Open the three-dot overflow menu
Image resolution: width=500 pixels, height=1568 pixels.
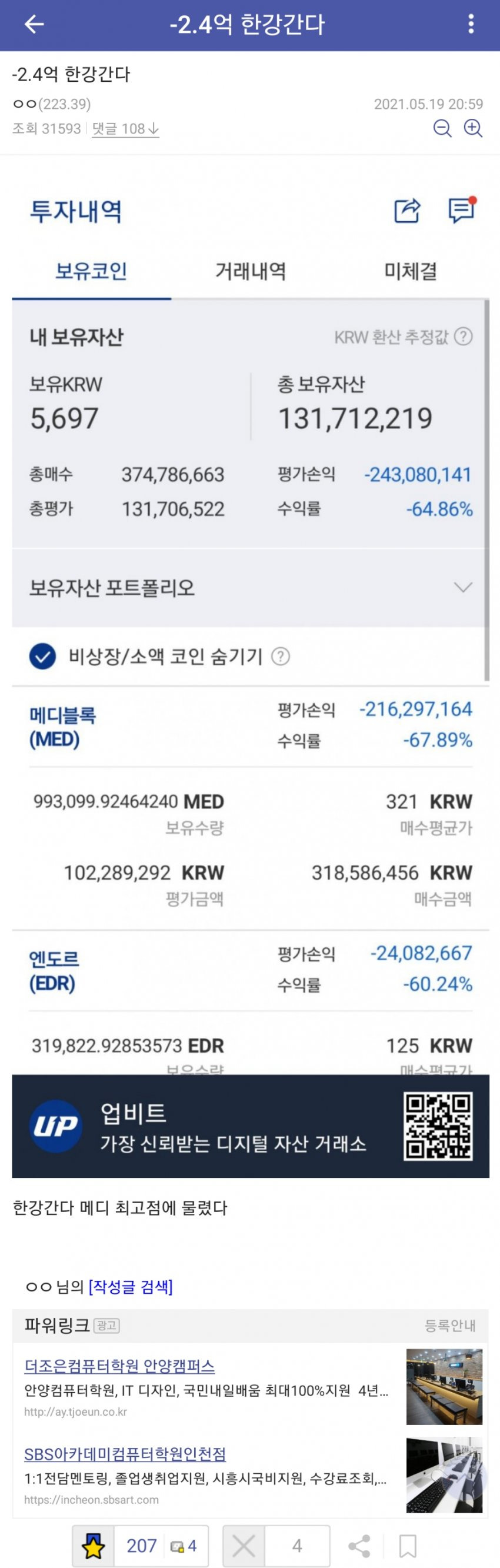pos(471,24)
